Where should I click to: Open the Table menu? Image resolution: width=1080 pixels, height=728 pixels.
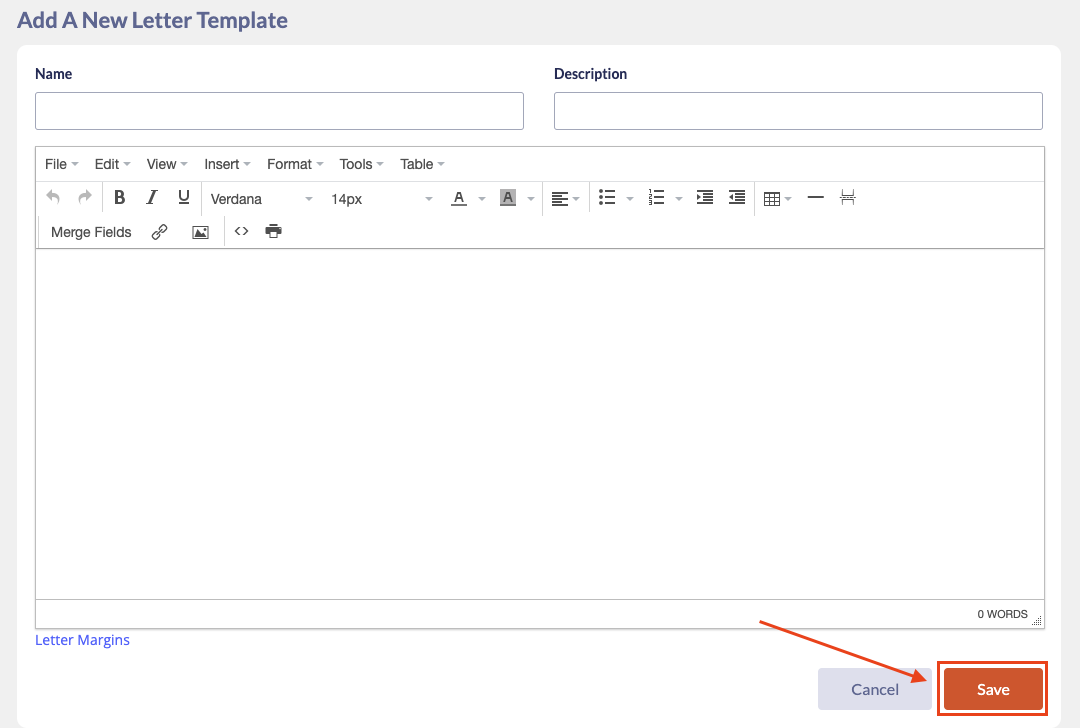tap(422, 164)
